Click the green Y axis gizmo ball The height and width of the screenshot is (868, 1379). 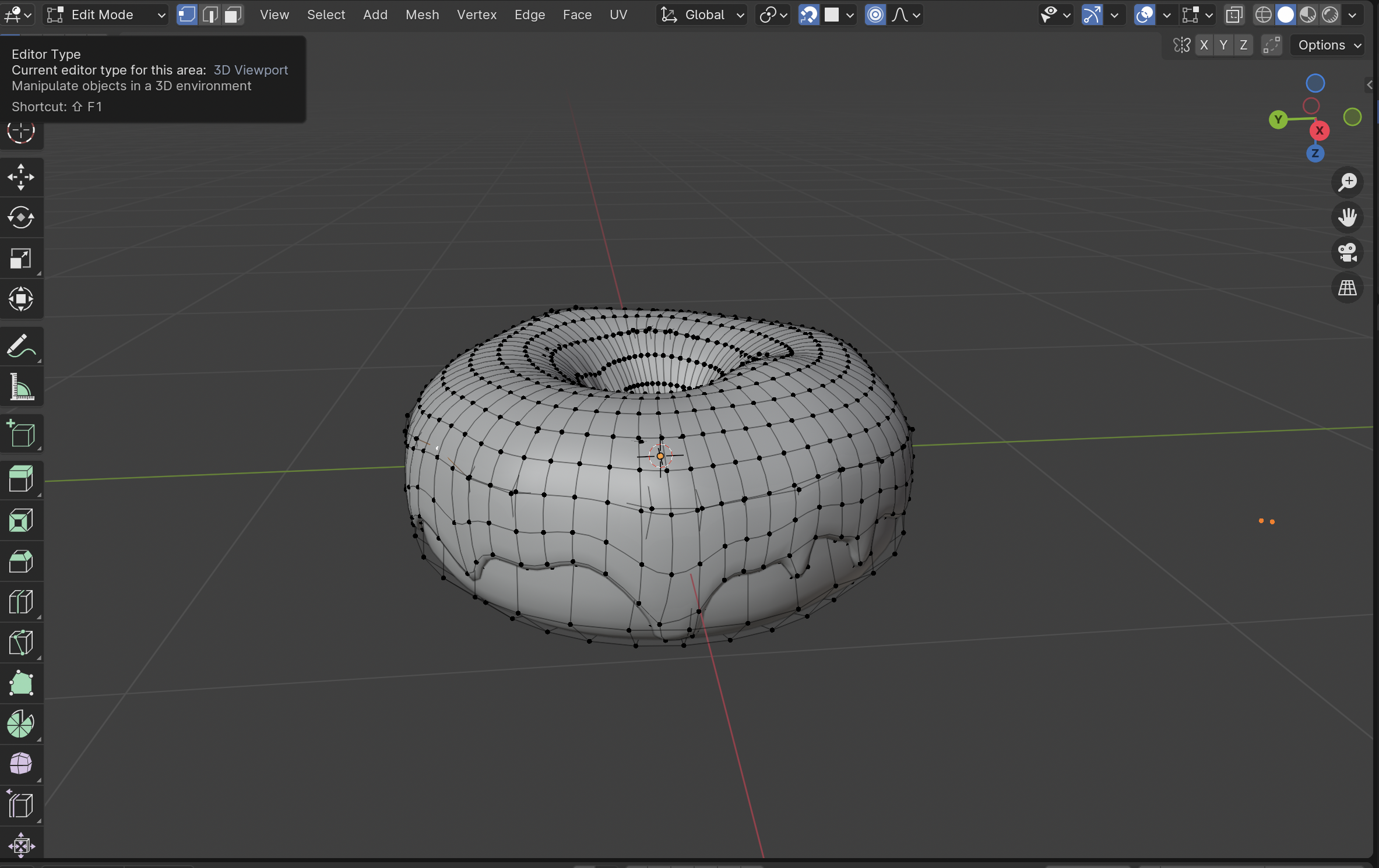[x=1278, y=120]
